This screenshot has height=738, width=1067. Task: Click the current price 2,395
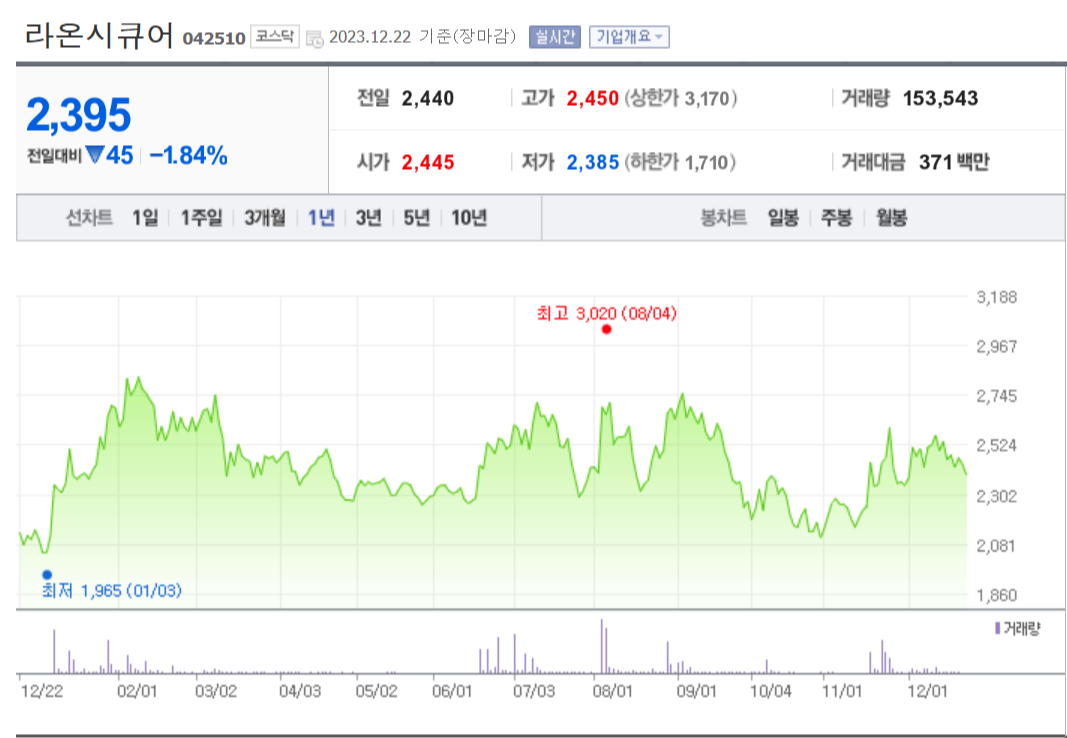(78, 115)
